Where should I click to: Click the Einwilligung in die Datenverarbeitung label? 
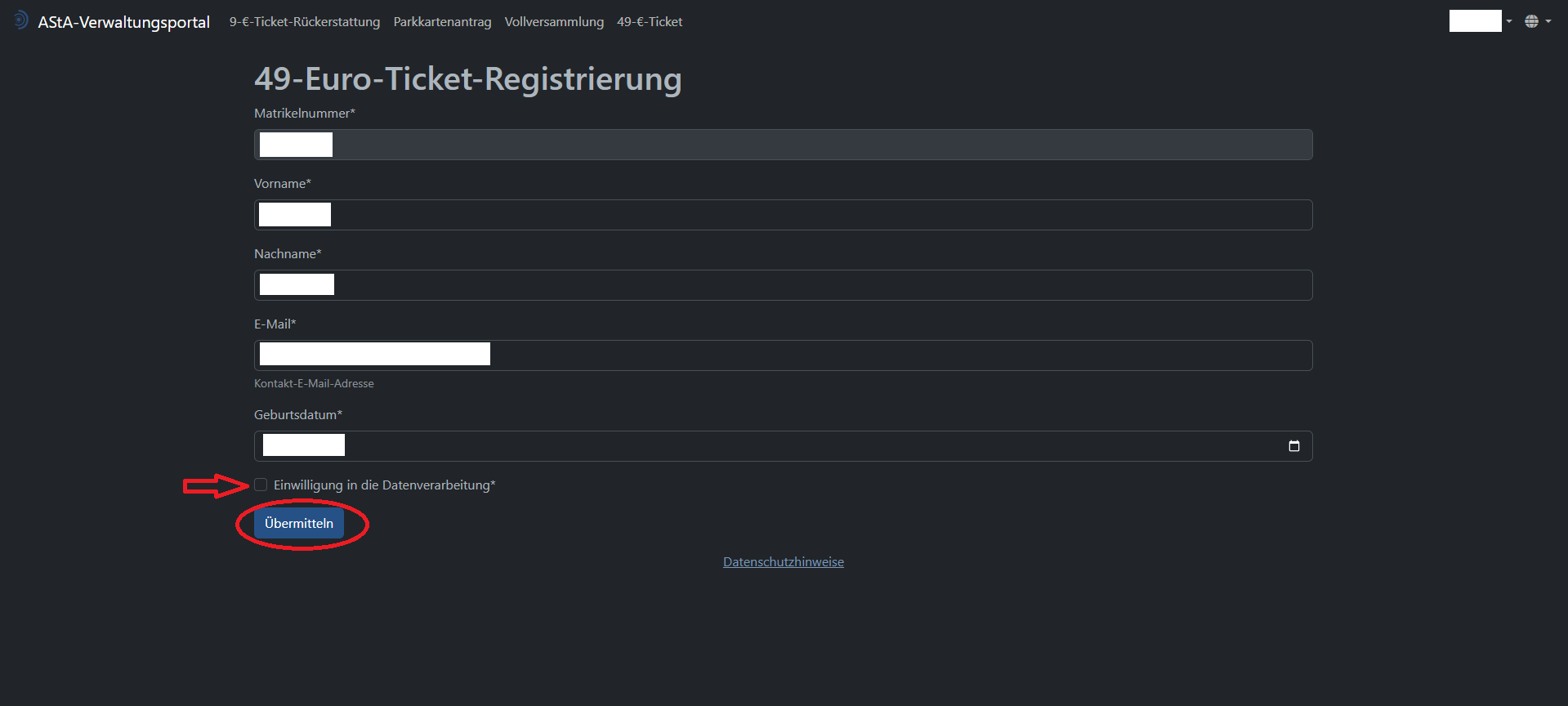[x=384, y=485]
